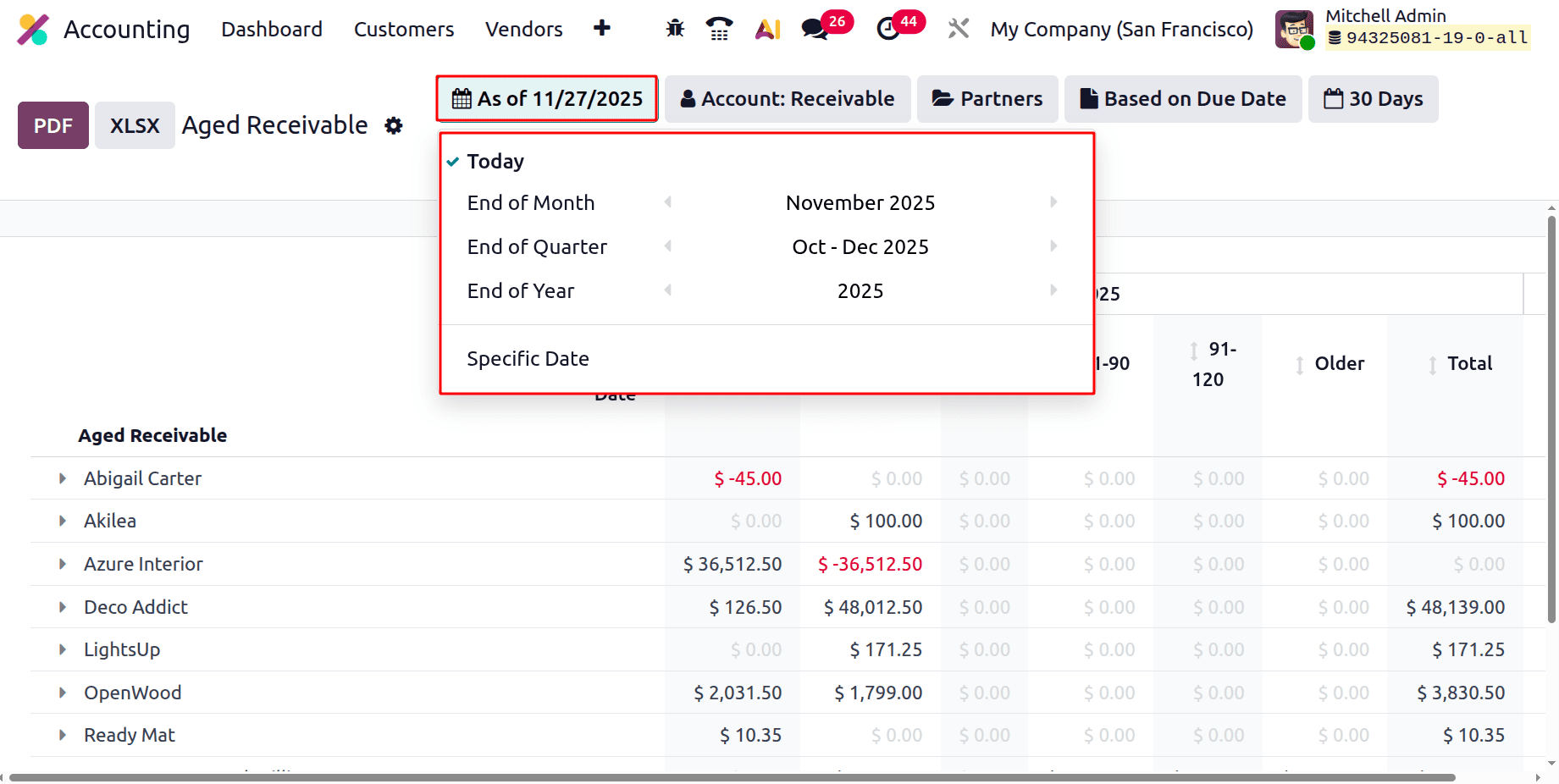Click the Accounting app title

pos(127,30)
